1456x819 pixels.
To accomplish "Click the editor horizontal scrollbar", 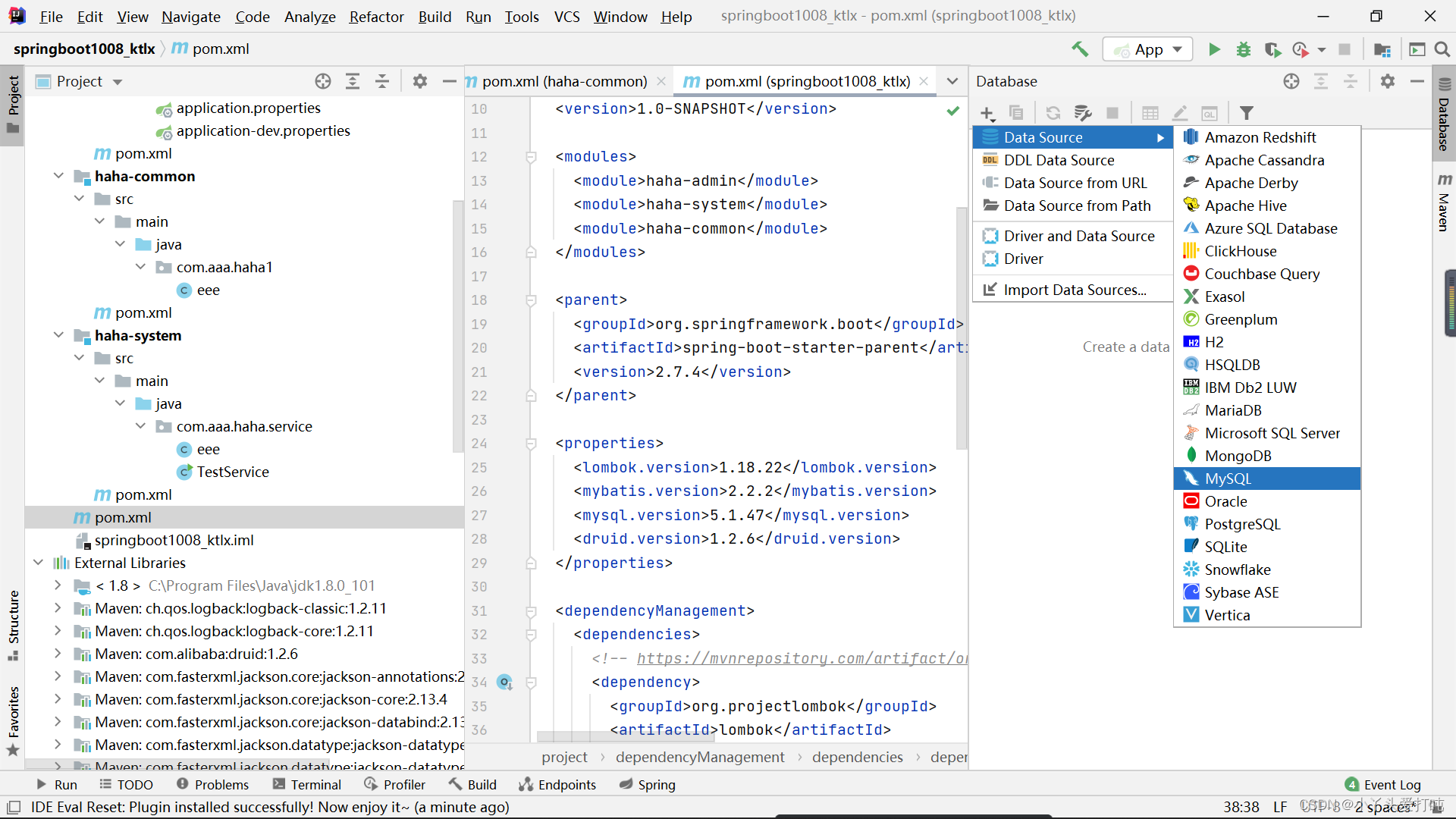I will coord(626,736).
